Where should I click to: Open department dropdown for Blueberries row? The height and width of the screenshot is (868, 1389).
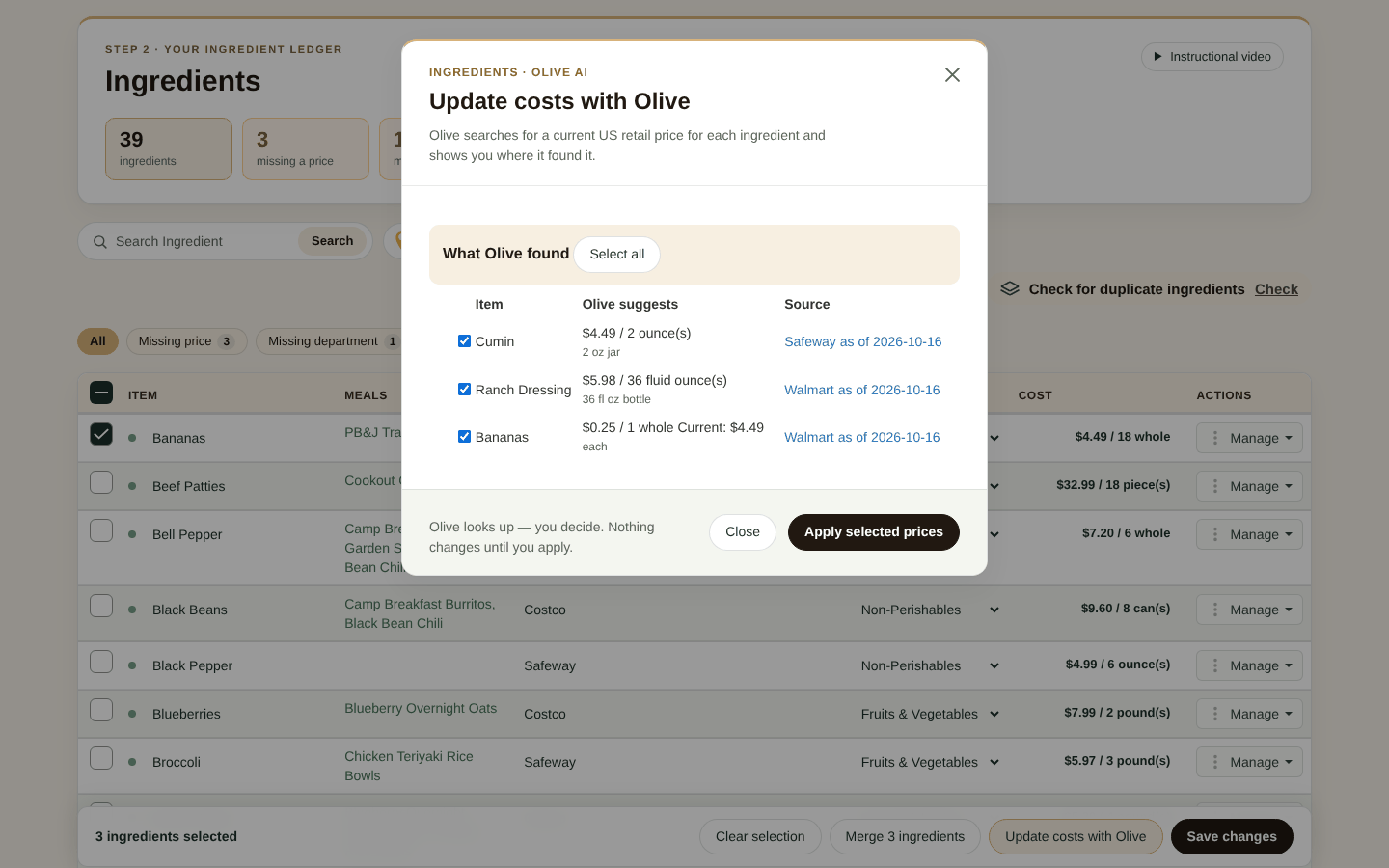point(930,714)
